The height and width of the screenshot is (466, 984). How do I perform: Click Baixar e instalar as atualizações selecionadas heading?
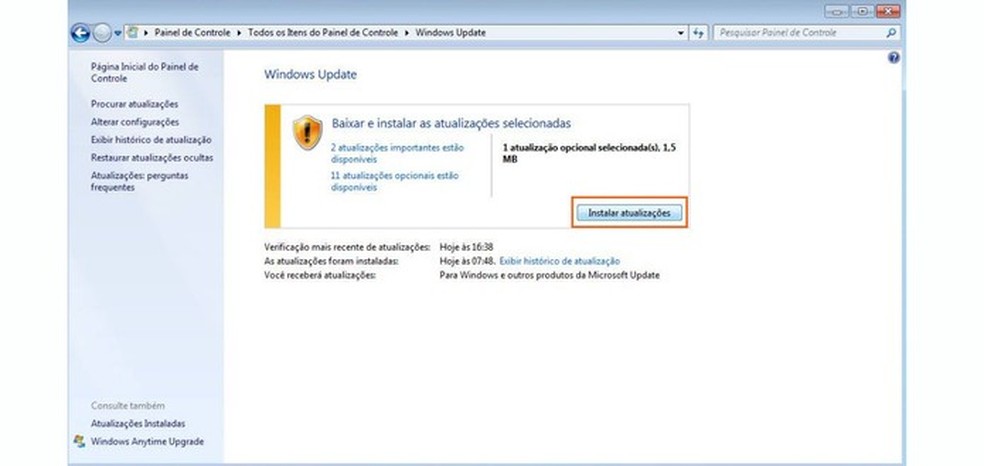coord(451,124)
